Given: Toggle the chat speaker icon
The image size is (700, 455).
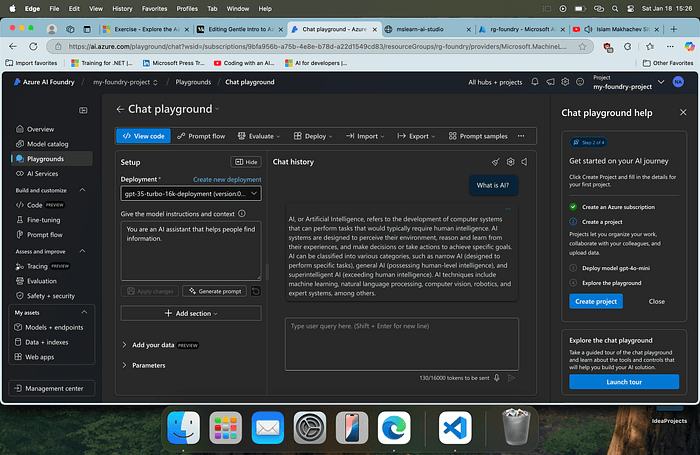Looking at the screenshot, I should 525,162.
